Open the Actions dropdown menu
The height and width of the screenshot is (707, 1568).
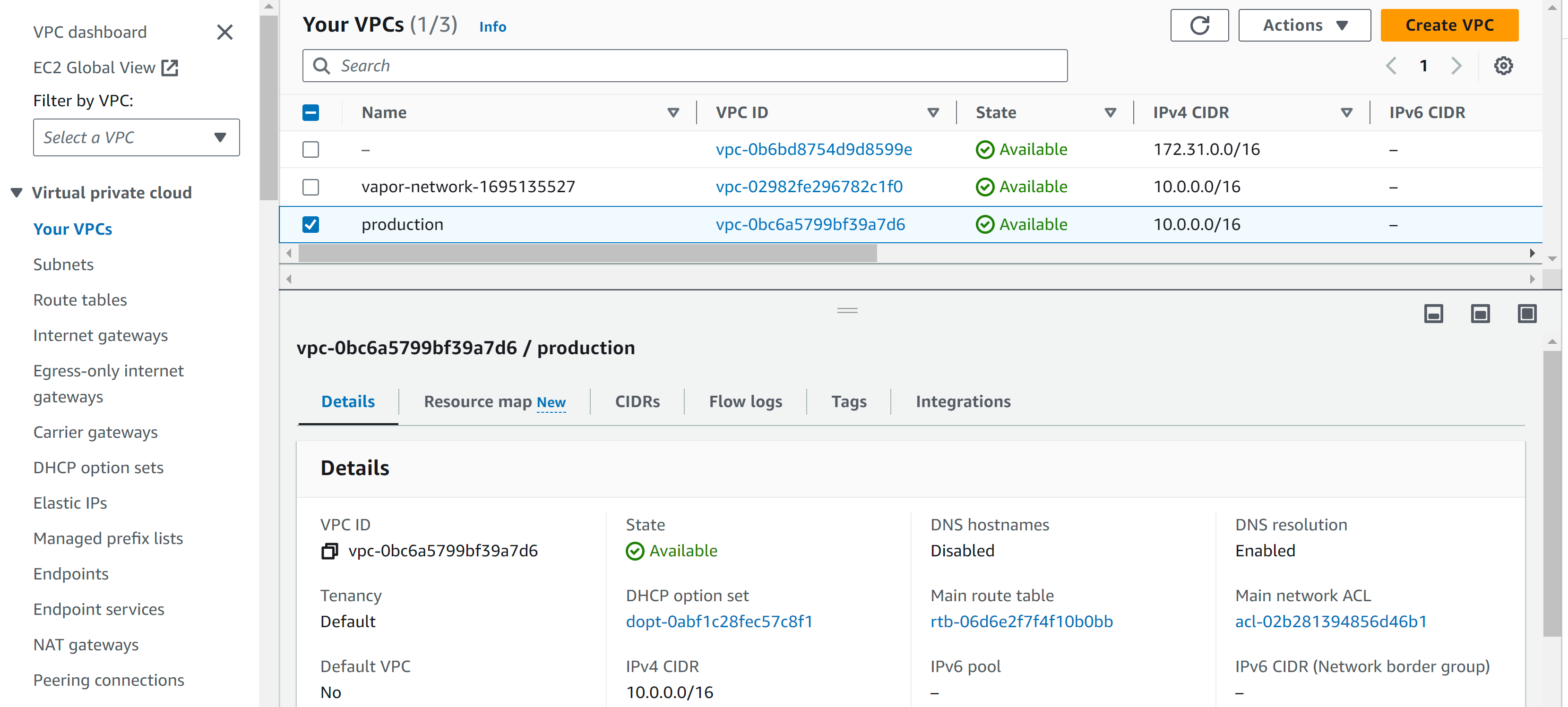(x=1304, y=26)
